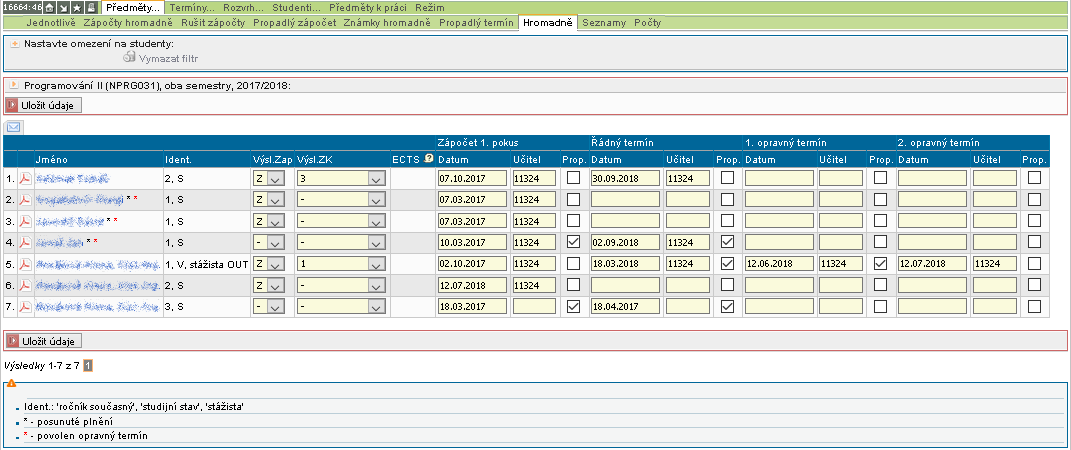Check row 1 Řádný termín Prop. checkbox

pyautogui.click(x=727, y=178)
